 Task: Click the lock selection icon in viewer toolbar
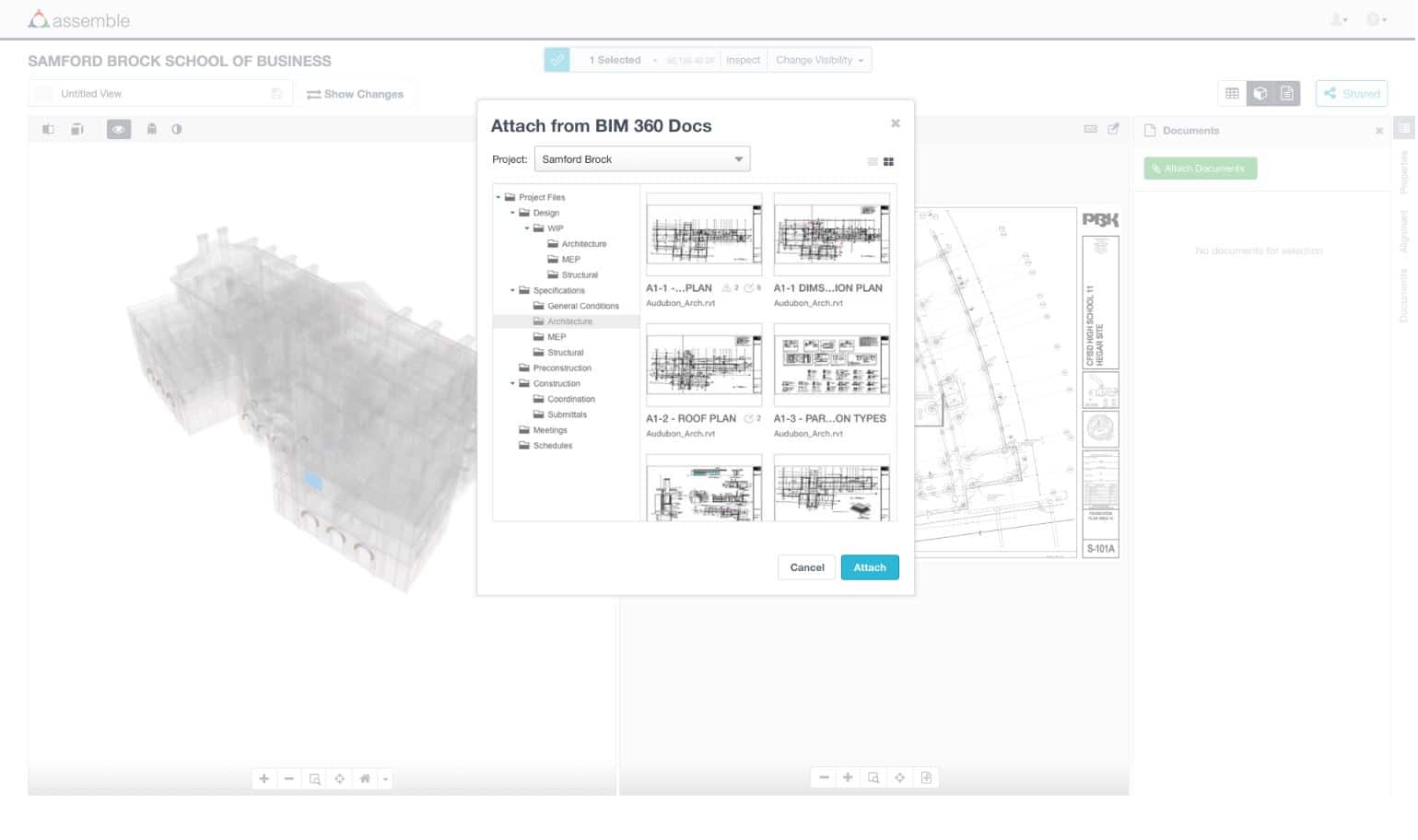tap(151, 129)
